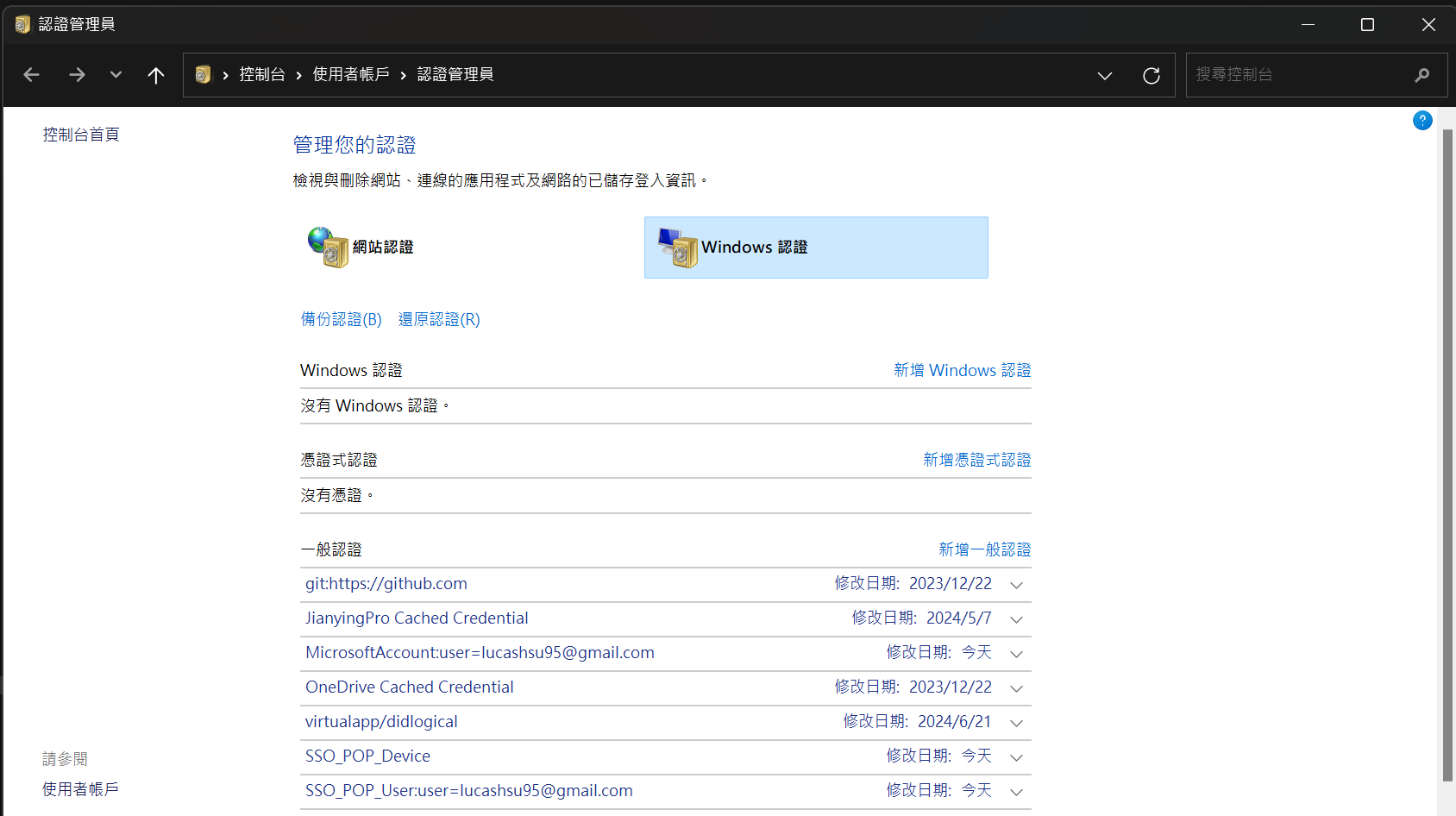Expand the SSO_POP_User credential chevron

point(1017,792)
